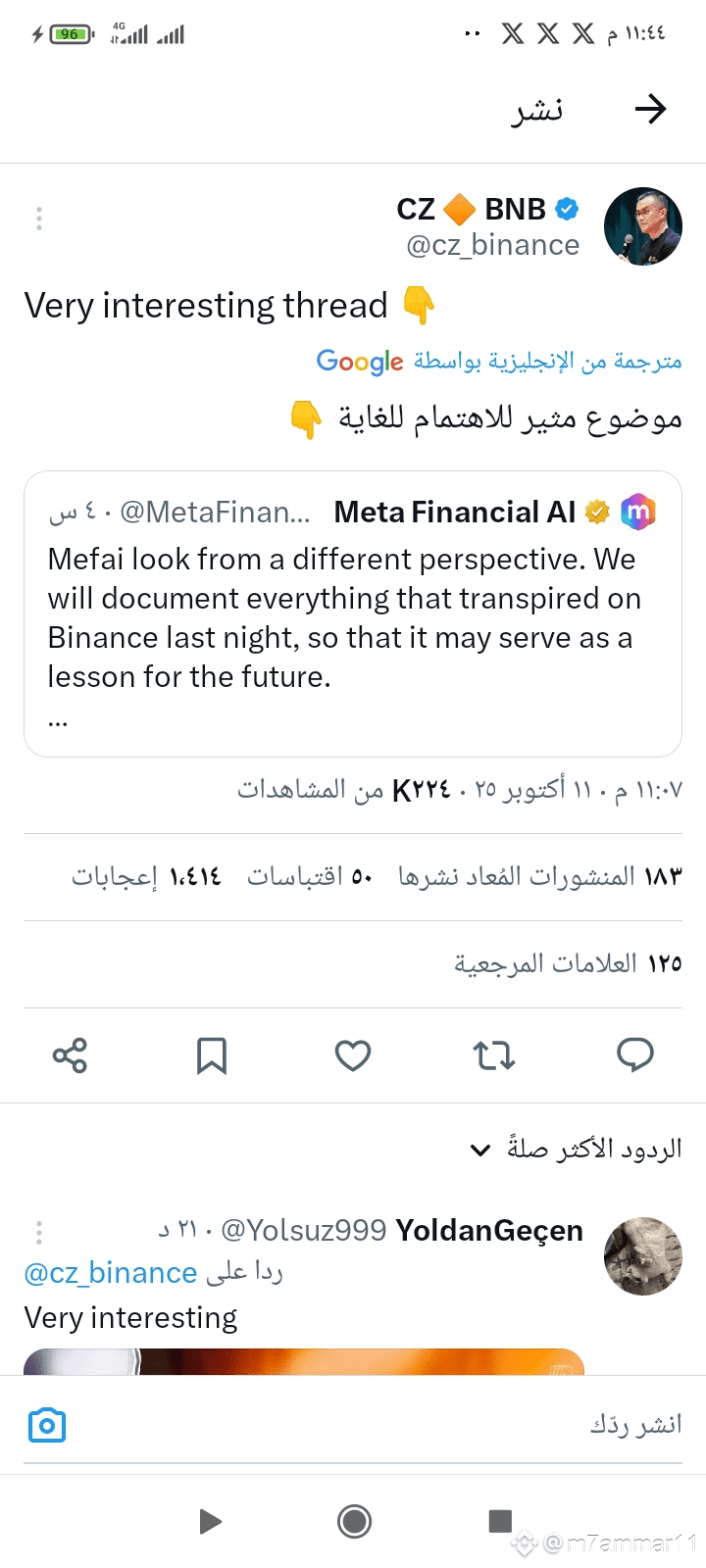Bookmark the post with the bookmark icon
706x1568 pixels.
point(212,1055)
